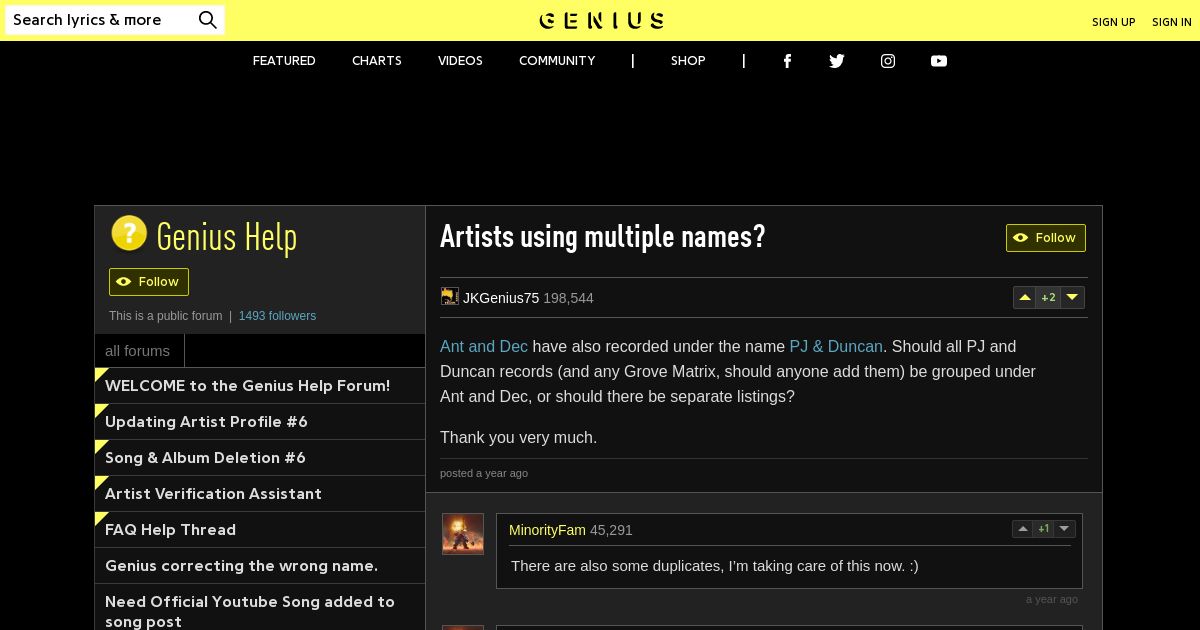The image size is (1200, 630).
Task: Upvote JKGenius75's original post
Action: coord(1024,297)
